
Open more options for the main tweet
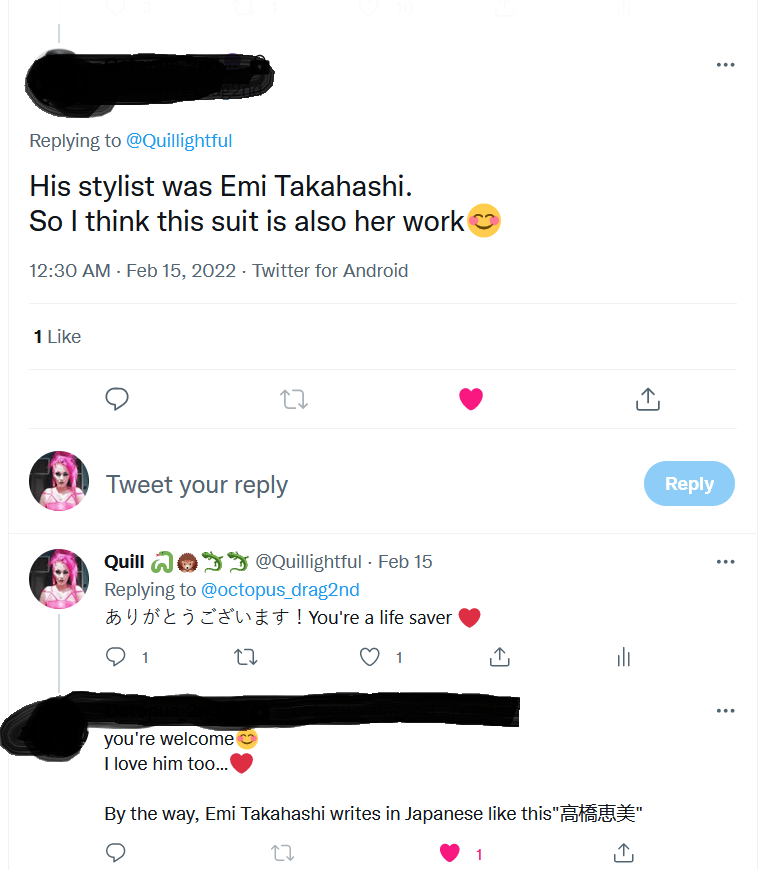click(726, 66)
